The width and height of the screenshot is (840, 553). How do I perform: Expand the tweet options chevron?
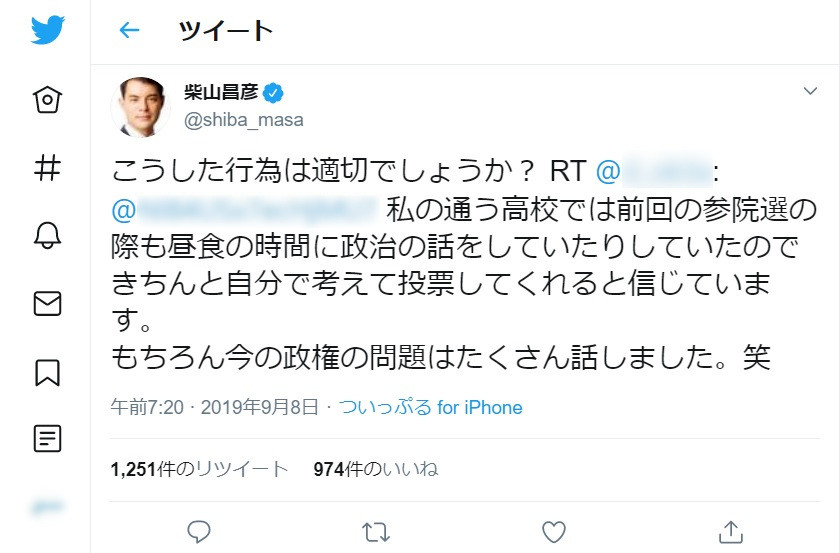point(811,91)
